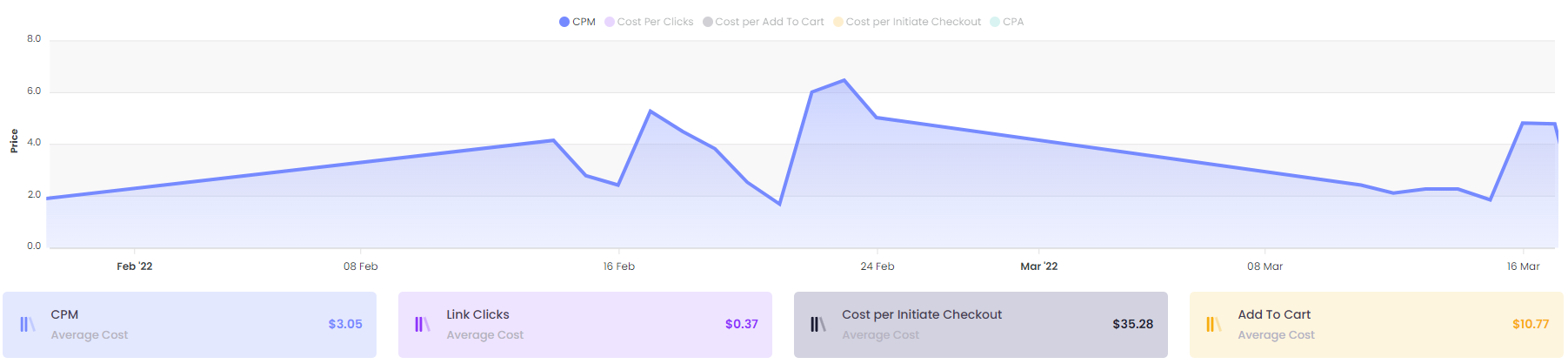Click the Price y-axis title
The image size is (1568, 364).
[14, 141]
